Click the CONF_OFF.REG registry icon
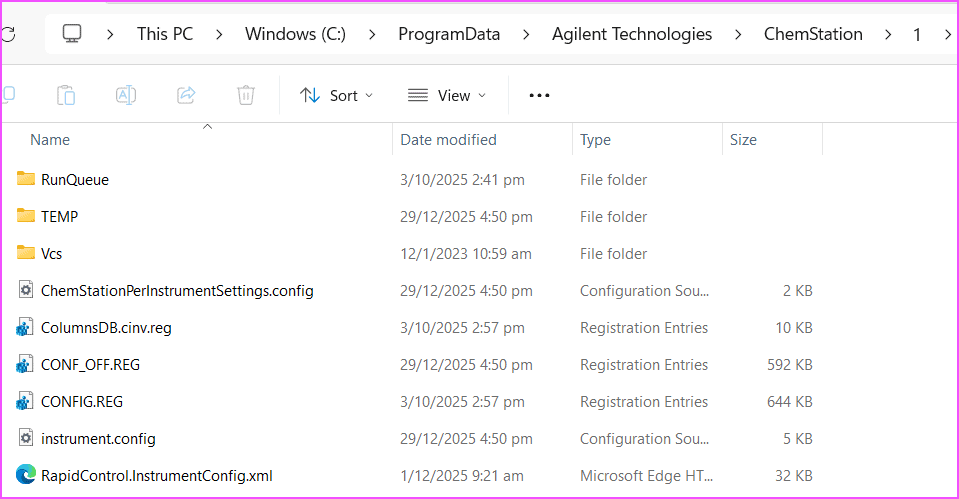This screenshot has height=499, width=959. 24,364
